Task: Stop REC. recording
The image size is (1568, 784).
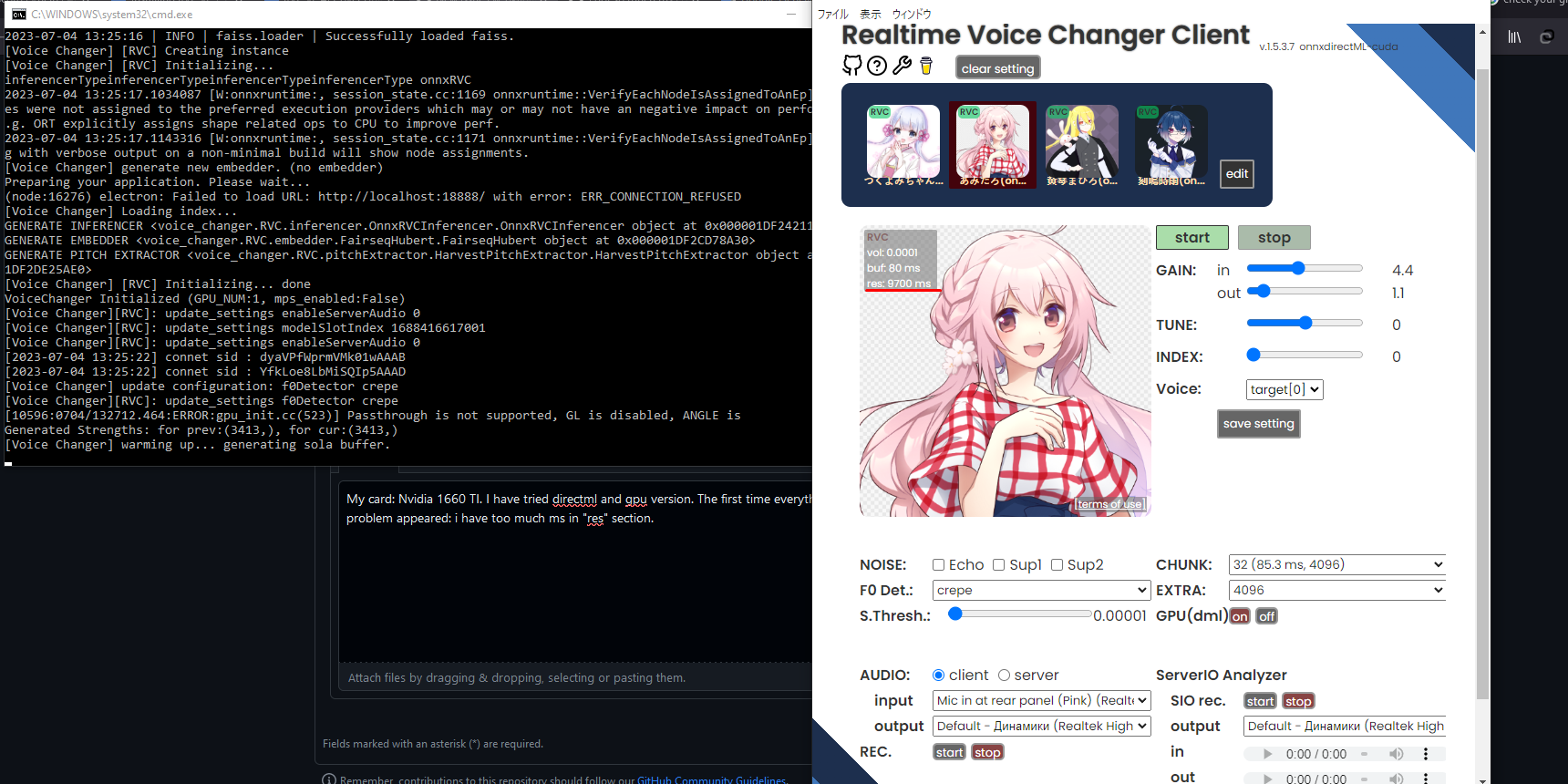Action: (987, 752)
